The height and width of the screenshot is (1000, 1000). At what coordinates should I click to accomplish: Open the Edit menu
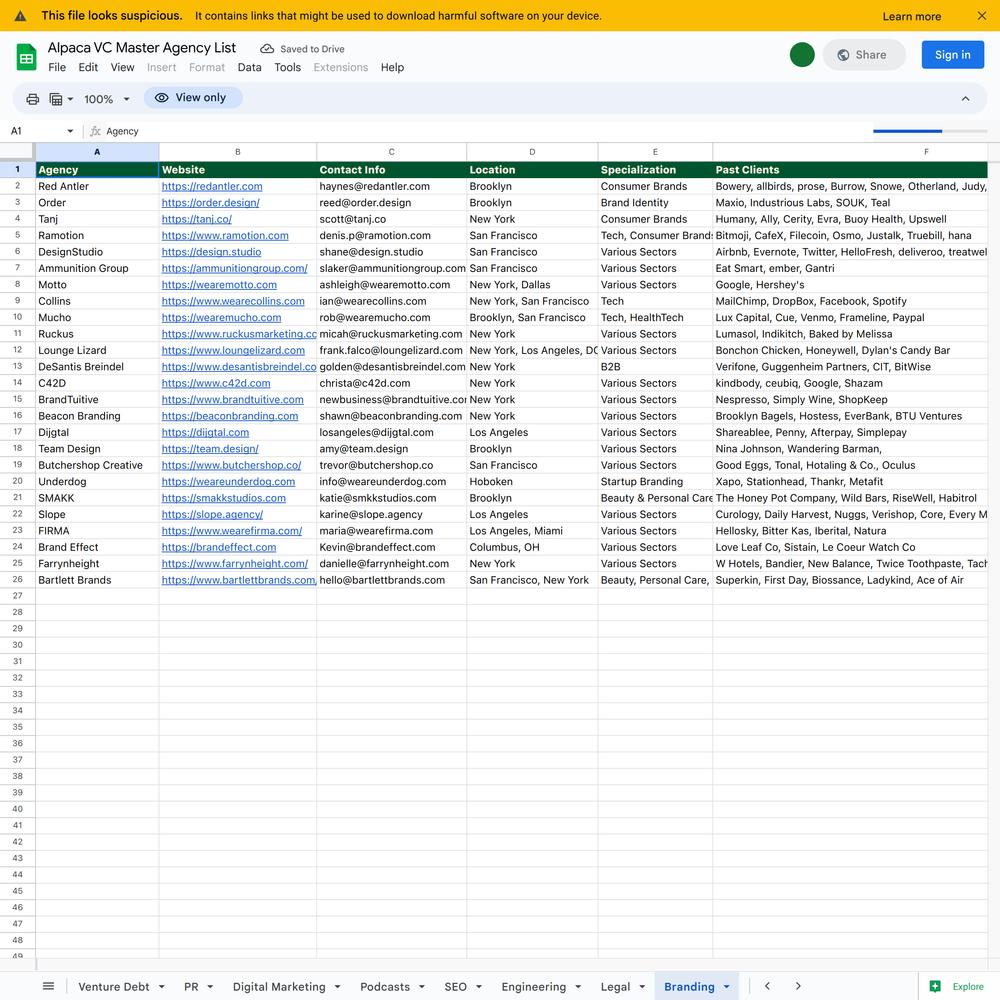[88, 67]
